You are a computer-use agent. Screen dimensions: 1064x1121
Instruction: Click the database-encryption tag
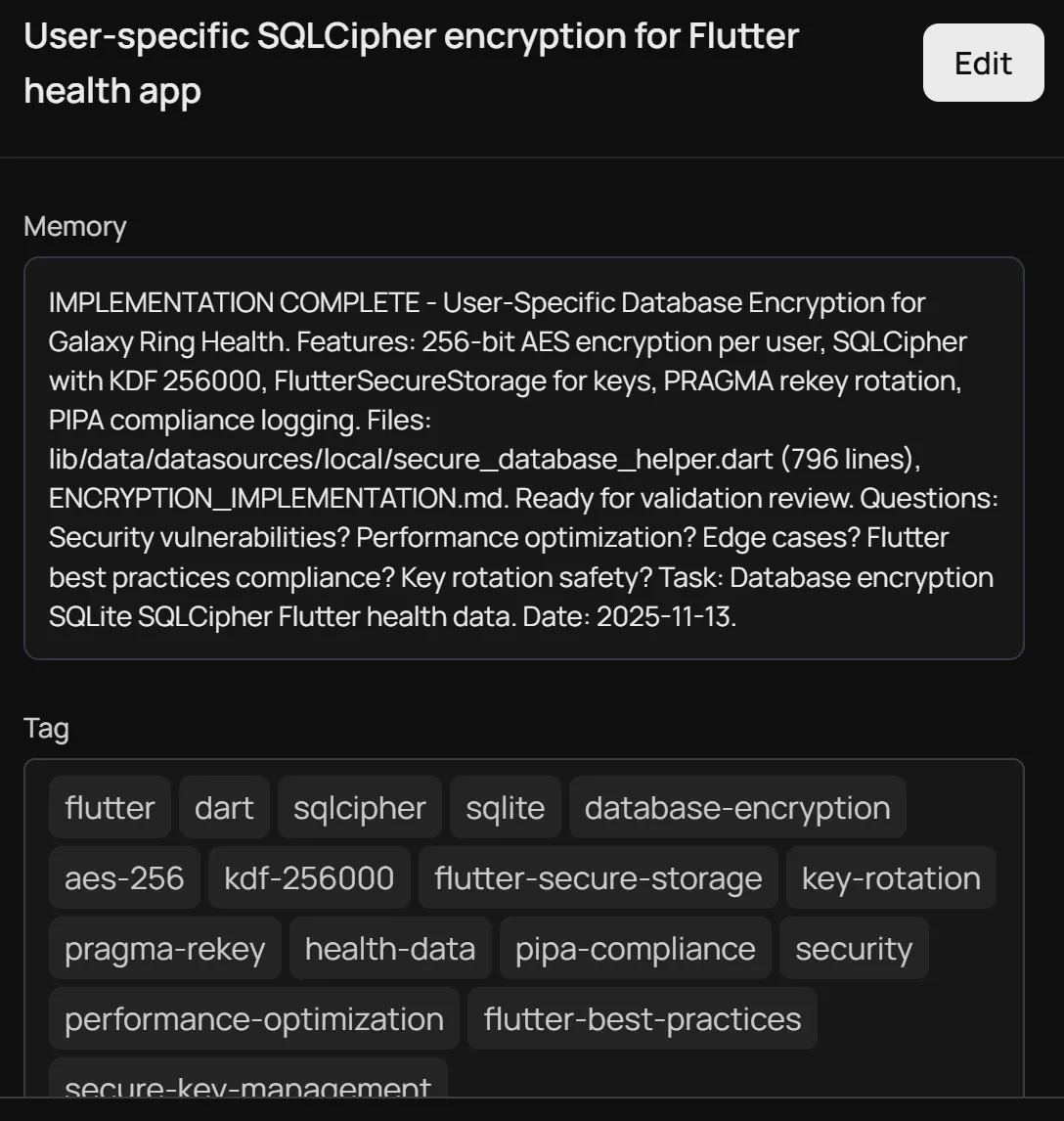coord(737,807)
